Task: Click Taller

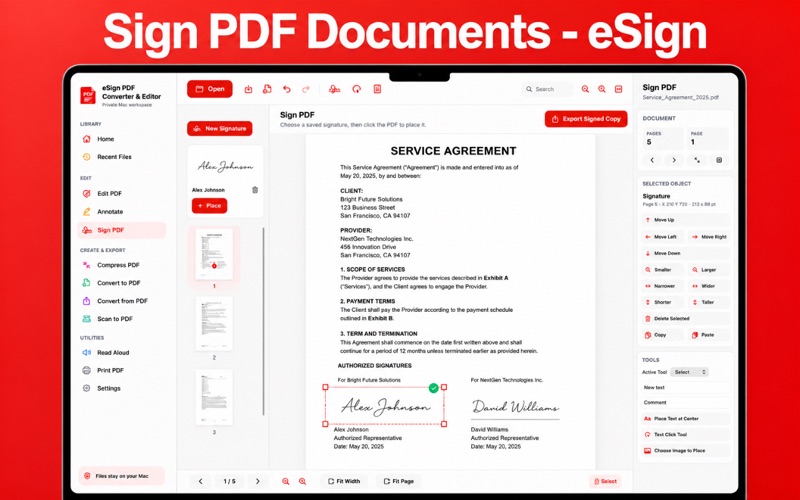Action: (x=709, y=302)
